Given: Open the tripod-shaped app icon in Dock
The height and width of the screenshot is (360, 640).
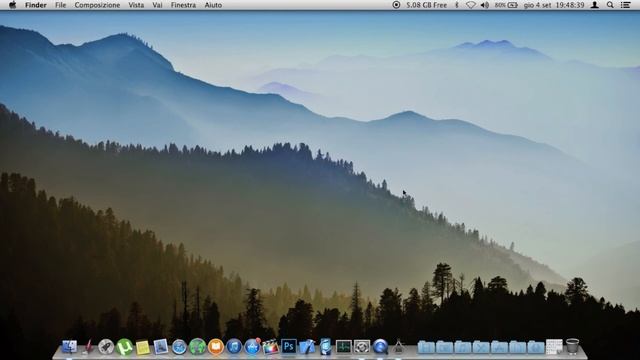Looking at the screenshot, I should [x=398, y=347].
